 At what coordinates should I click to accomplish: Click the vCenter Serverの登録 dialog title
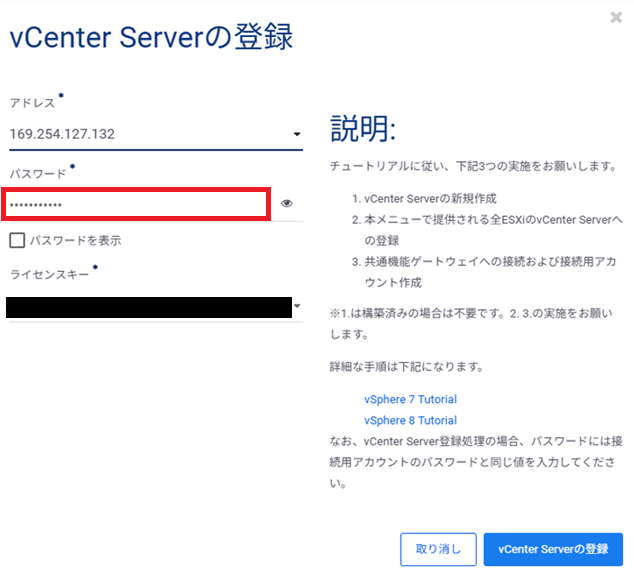click(151, 38)
